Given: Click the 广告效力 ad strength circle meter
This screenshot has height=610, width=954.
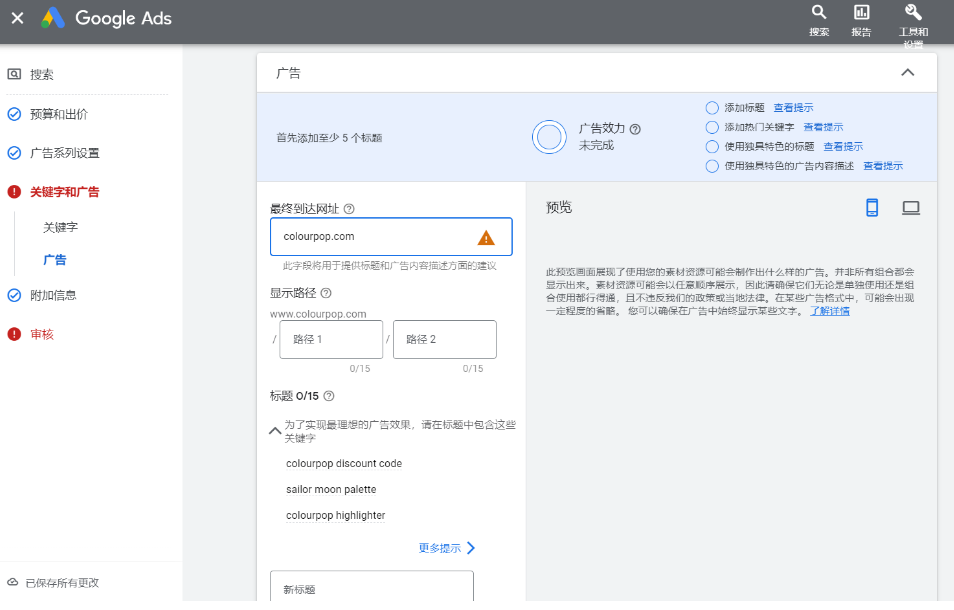Looking at the screenshot, I should 549,137.
